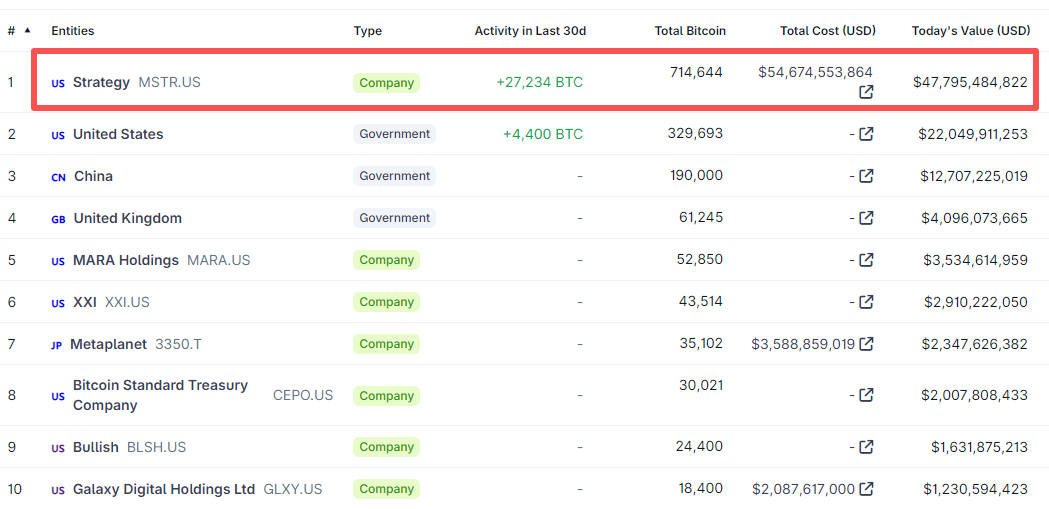Open the China entity link
Screen dimensions: 1049x509
point(93,176)
